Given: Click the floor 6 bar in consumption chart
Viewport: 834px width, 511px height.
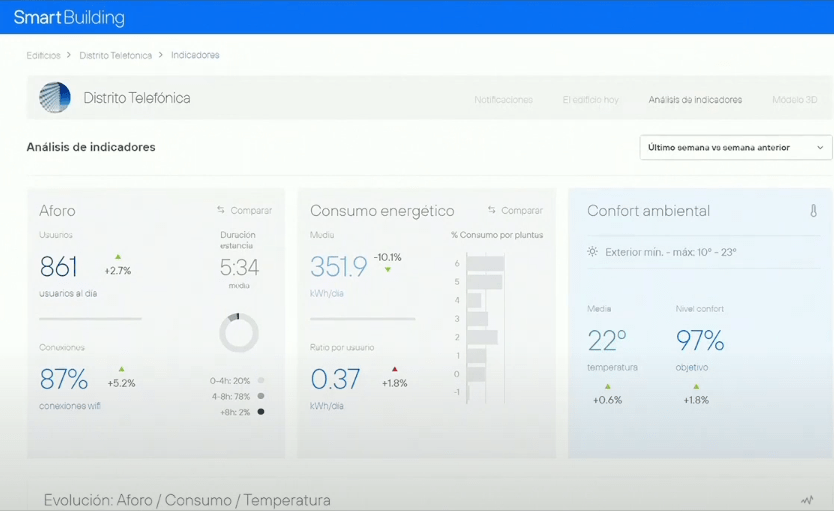Looking at the screenshot, I should pyautogui.click(x=485, y=264).
